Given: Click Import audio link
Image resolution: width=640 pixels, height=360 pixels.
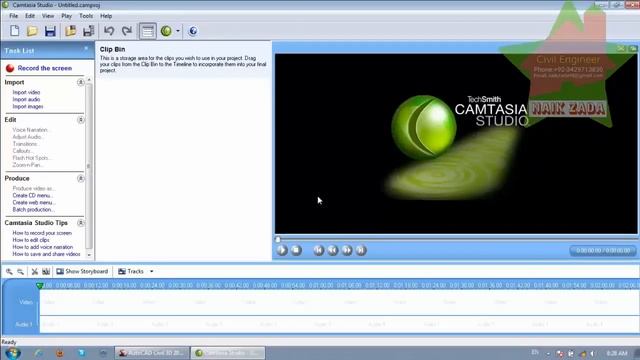Looking at the screenshot, I should [x=26, y=99].
